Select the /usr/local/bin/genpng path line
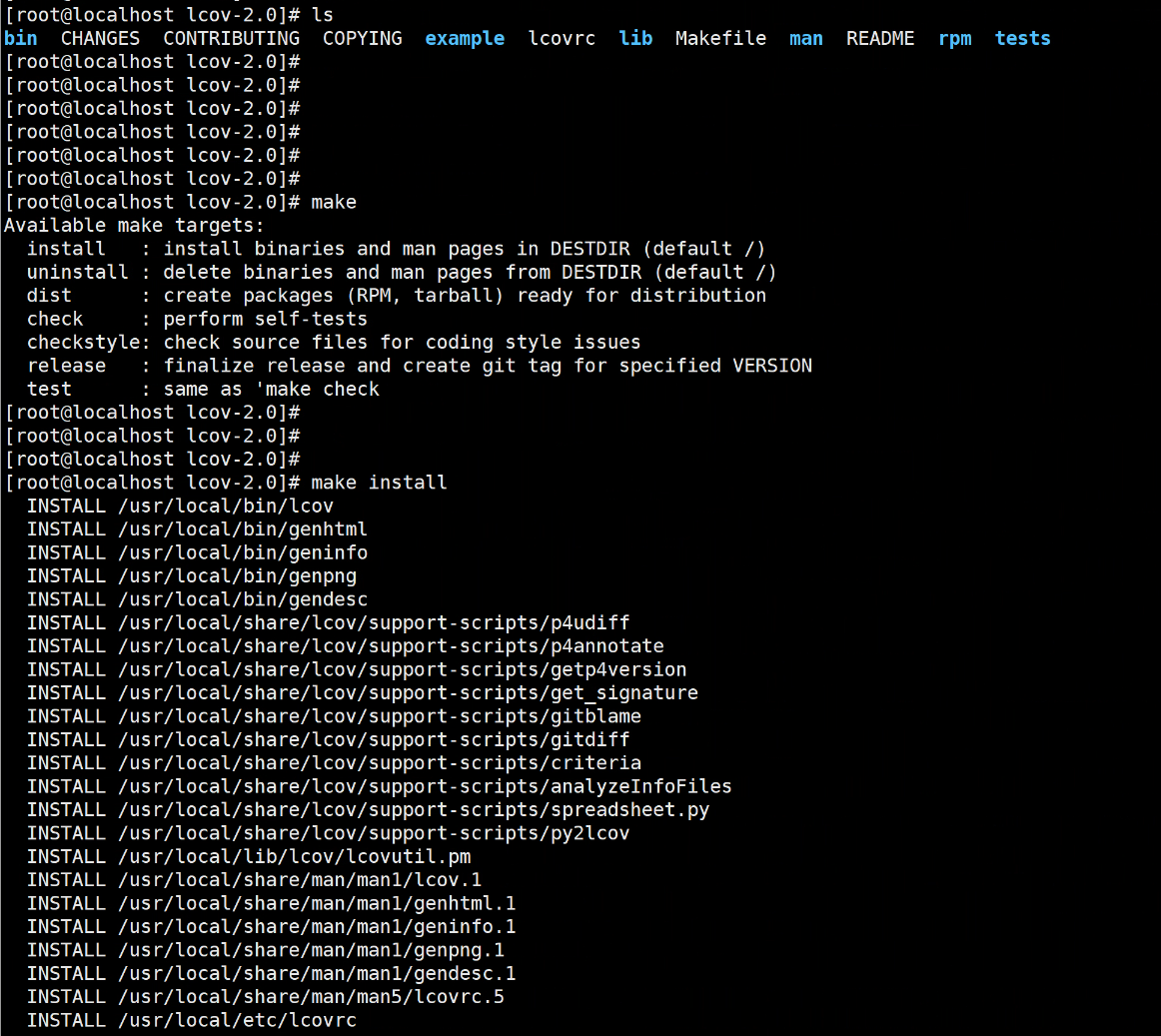The width and height of the screenshot is (1161, 1036). click(237, 576)
